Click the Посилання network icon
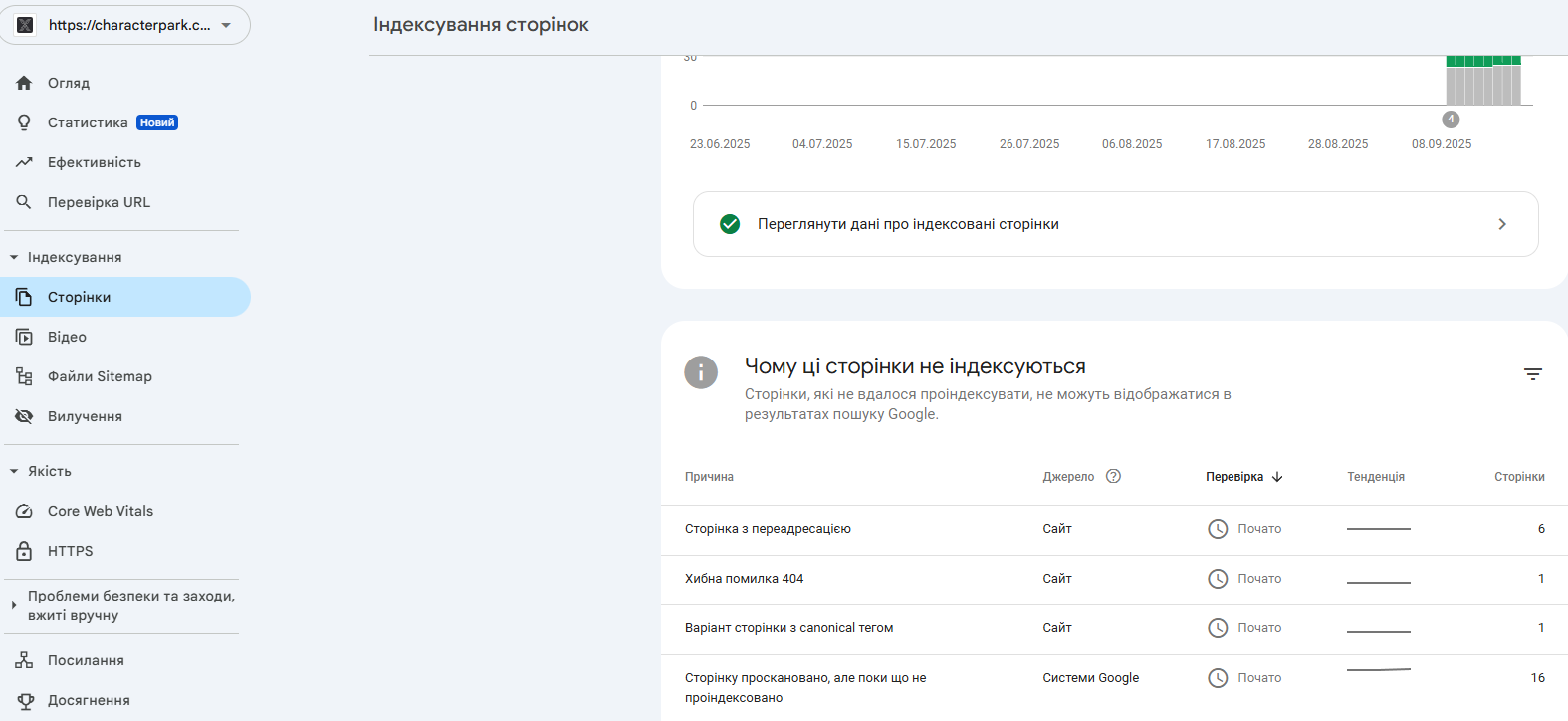 24,660
